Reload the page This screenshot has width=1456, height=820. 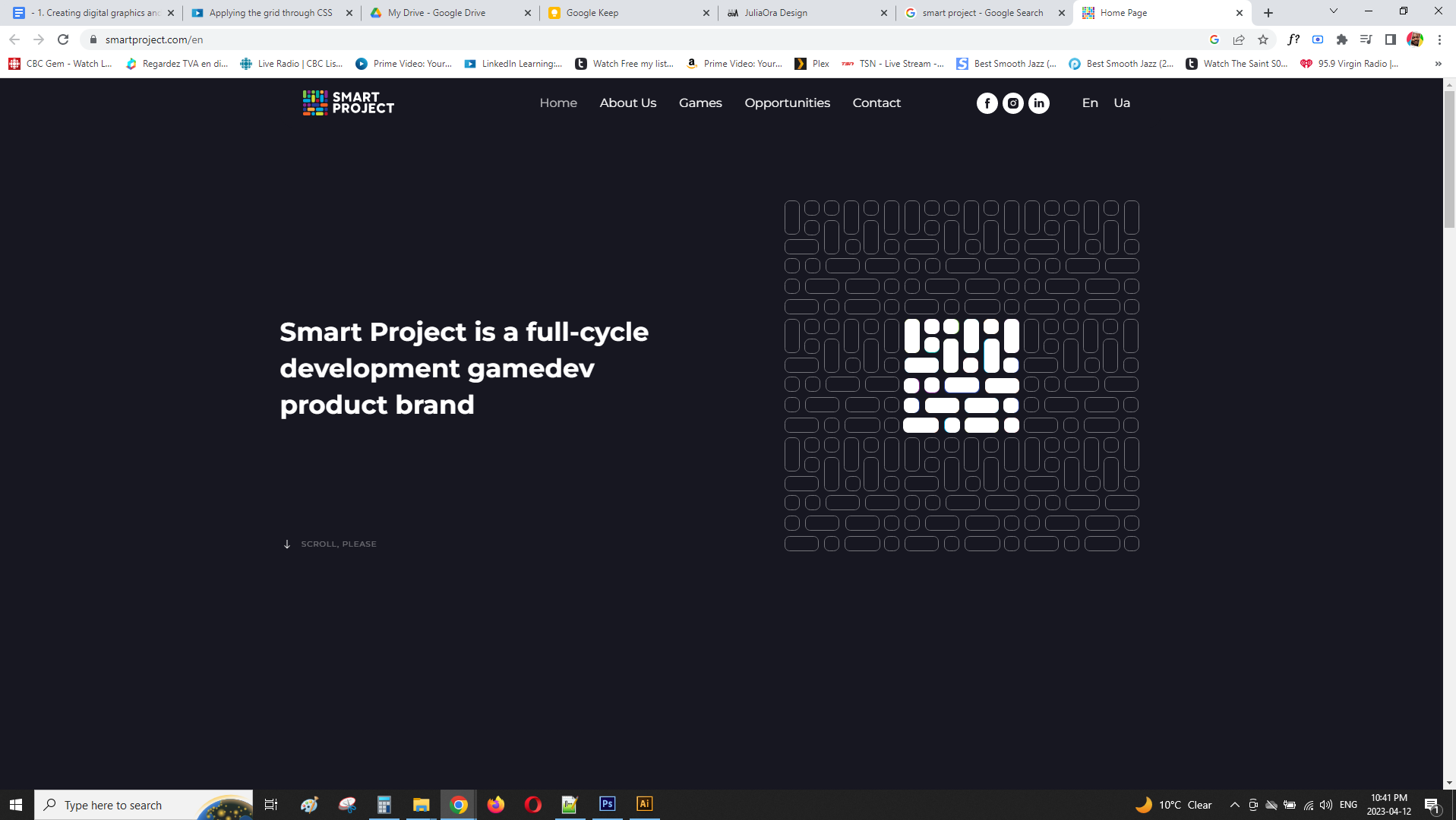[63, 39]
